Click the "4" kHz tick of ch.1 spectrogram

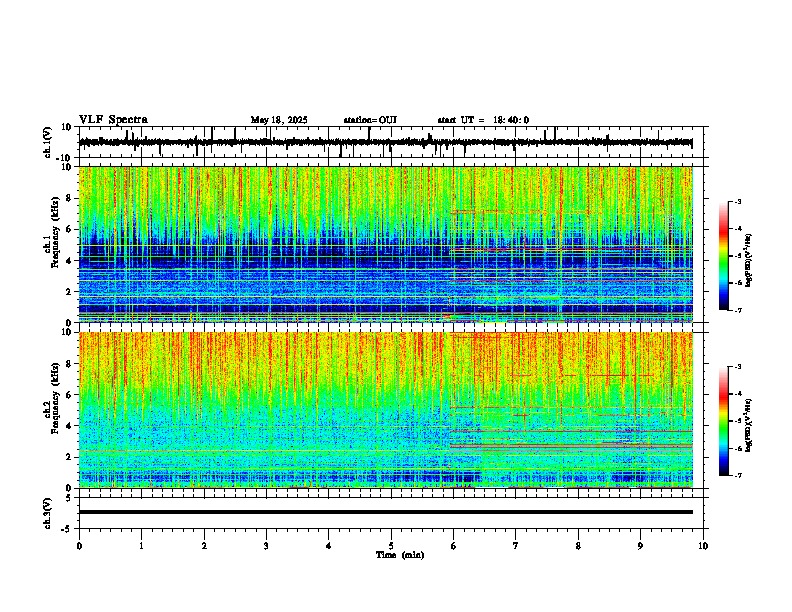pyautogui.click(x=70, y=261)
